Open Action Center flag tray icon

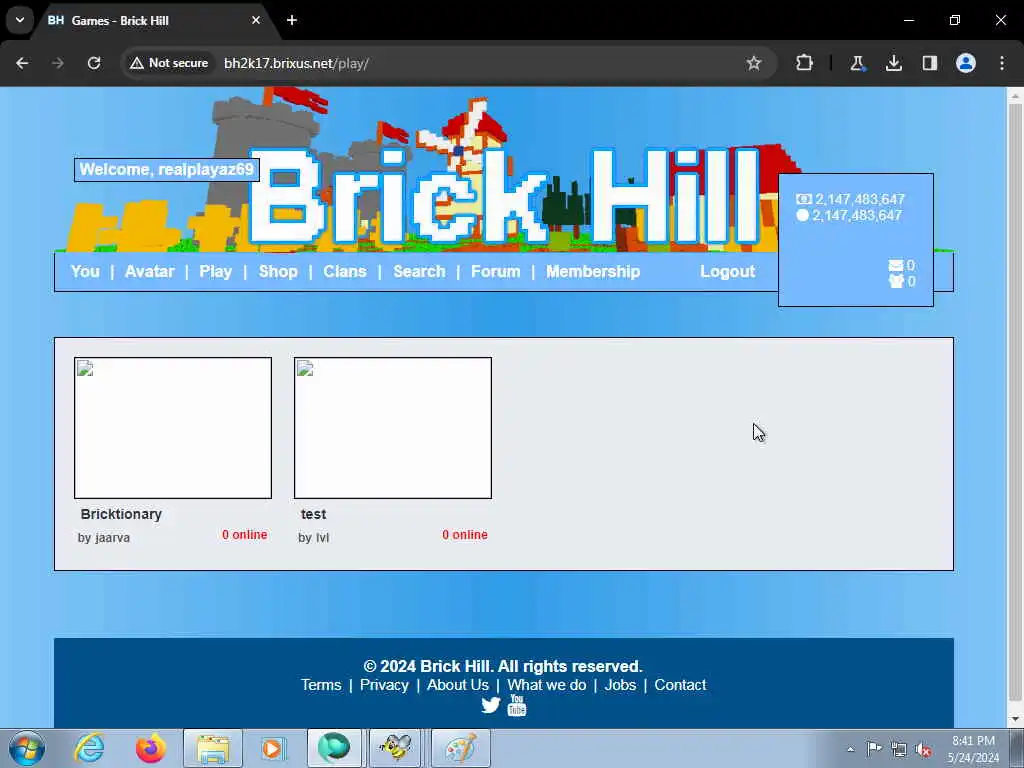(874, 748)
